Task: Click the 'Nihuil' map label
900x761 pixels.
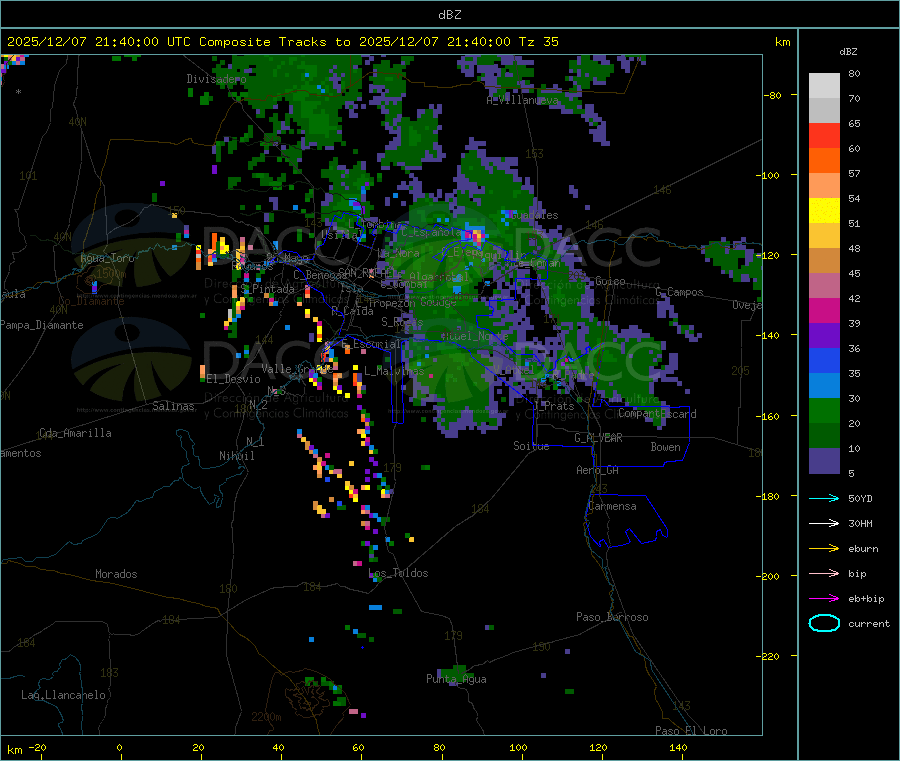Action: [236, 456]
